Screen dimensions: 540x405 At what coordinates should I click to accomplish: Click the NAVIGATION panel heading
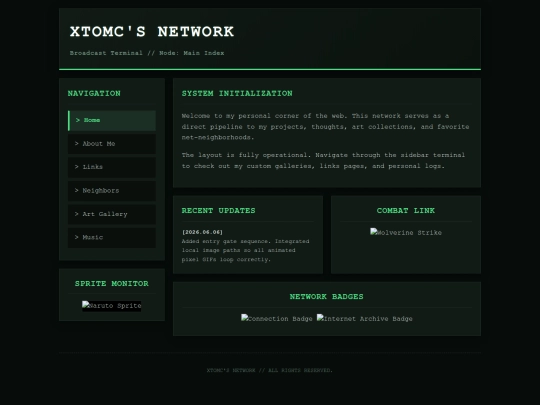[94, 93]
